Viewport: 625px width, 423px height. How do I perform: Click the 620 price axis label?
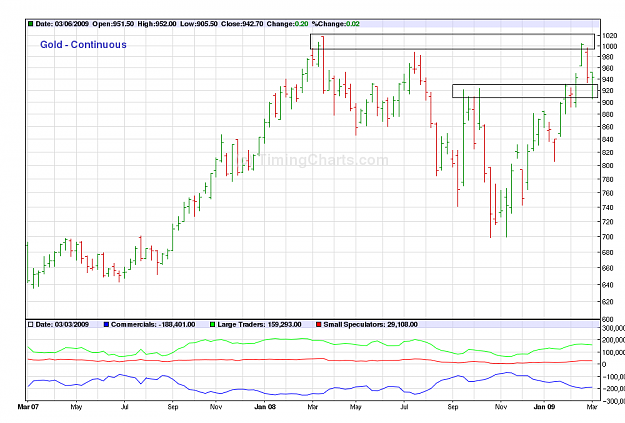(607, 302)
